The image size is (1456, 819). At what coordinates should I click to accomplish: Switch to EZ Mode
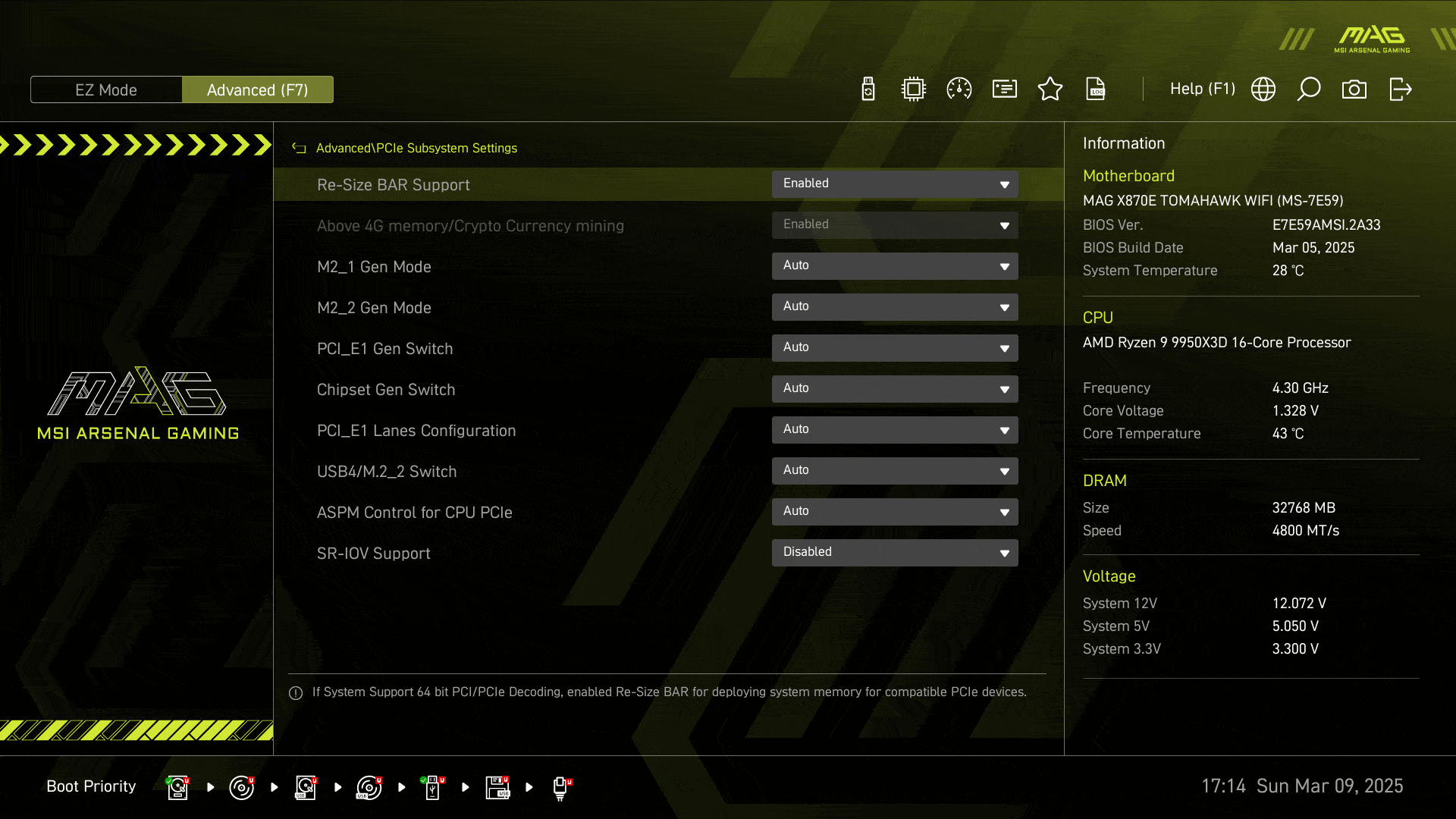point(106,89)
